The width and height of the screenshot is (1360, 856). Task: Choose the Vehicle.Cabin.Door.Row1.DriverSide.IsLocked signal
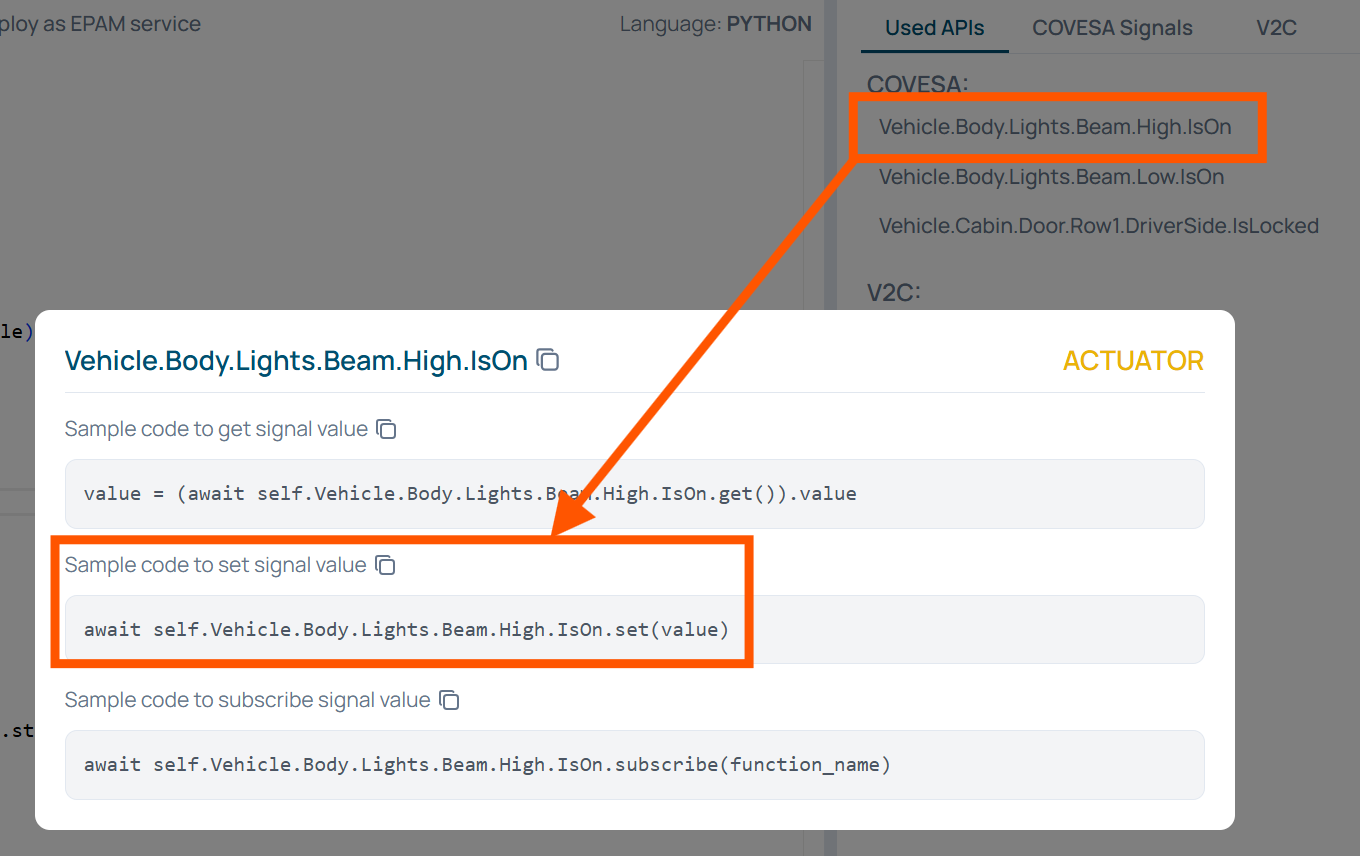click(x=1098, y=226)
